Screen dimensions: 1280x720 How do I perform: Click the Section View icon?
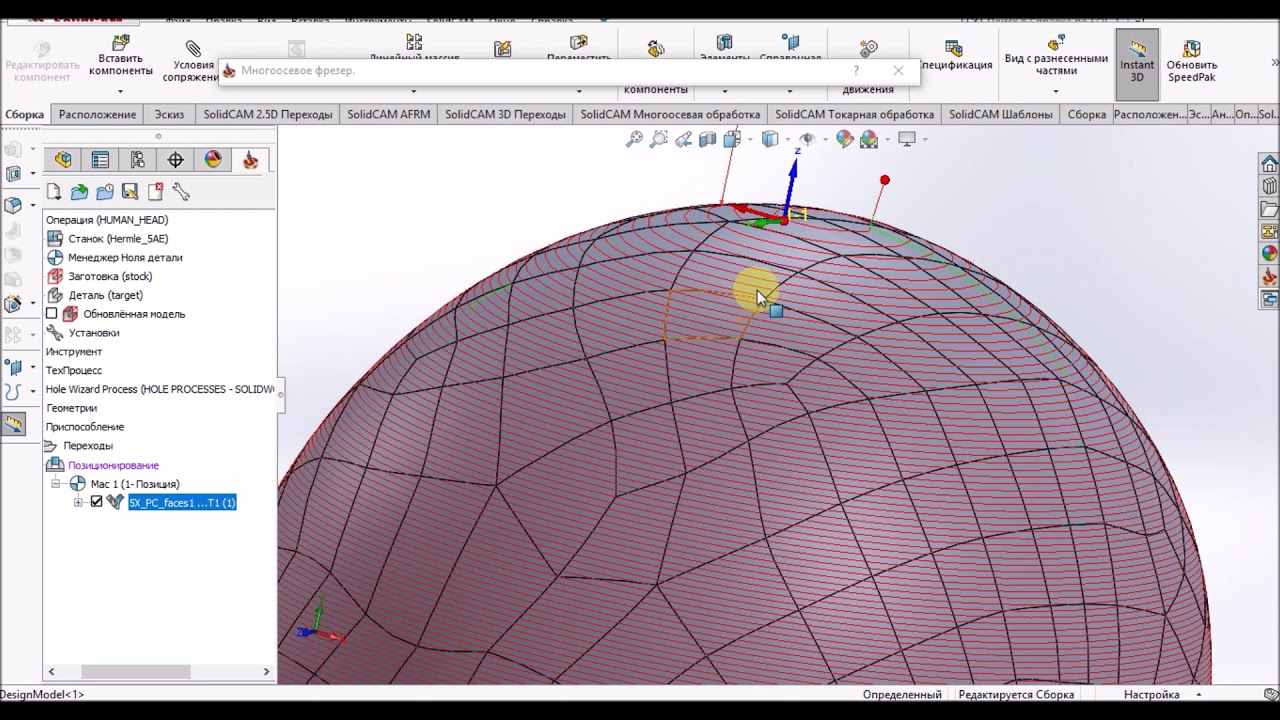708,140
